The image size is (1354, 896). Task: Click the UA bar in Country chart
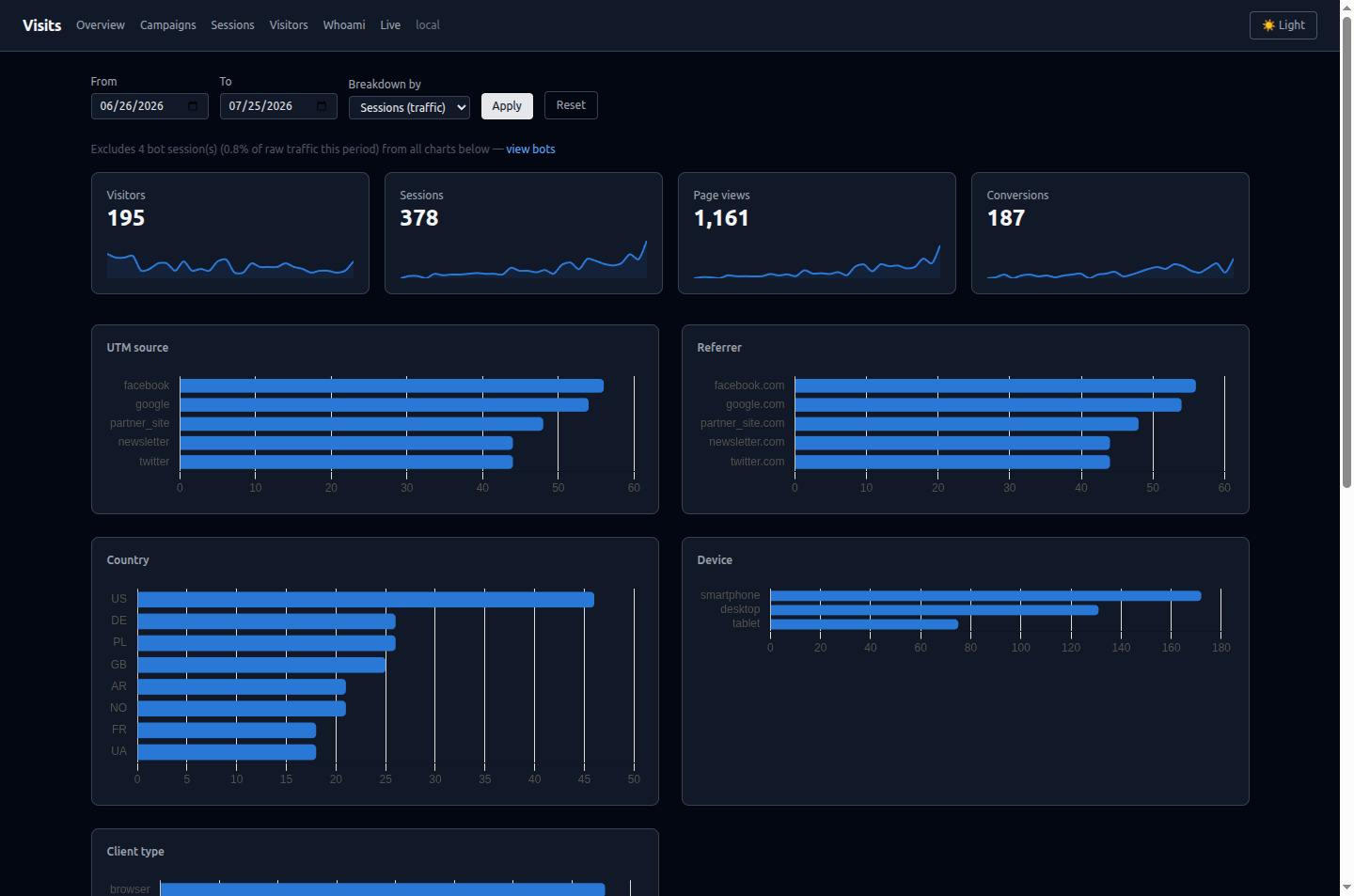coord(227,752)
